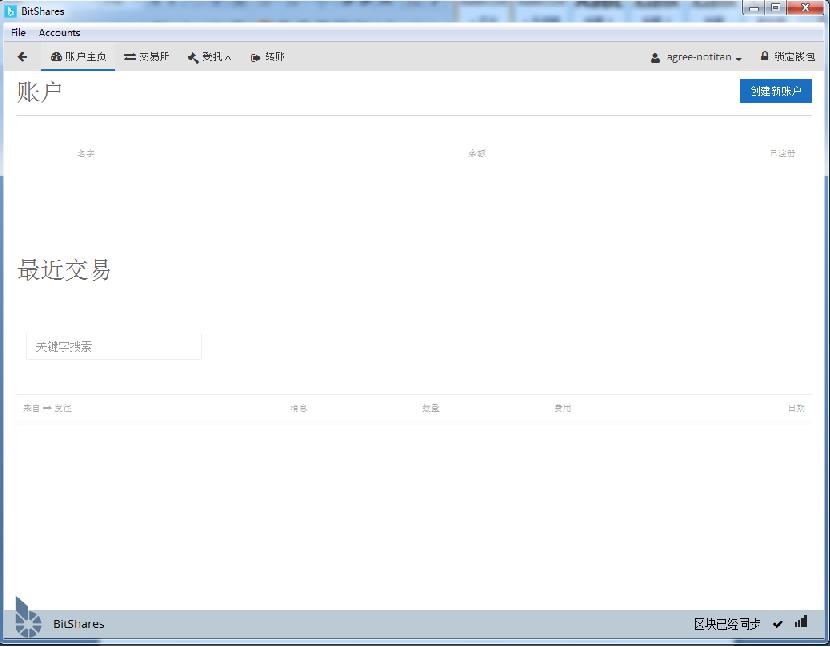Click the 区块已经同步 sync status text
Image resolution: width=830 pixels, height=647 pixels.
coord(727,624)
